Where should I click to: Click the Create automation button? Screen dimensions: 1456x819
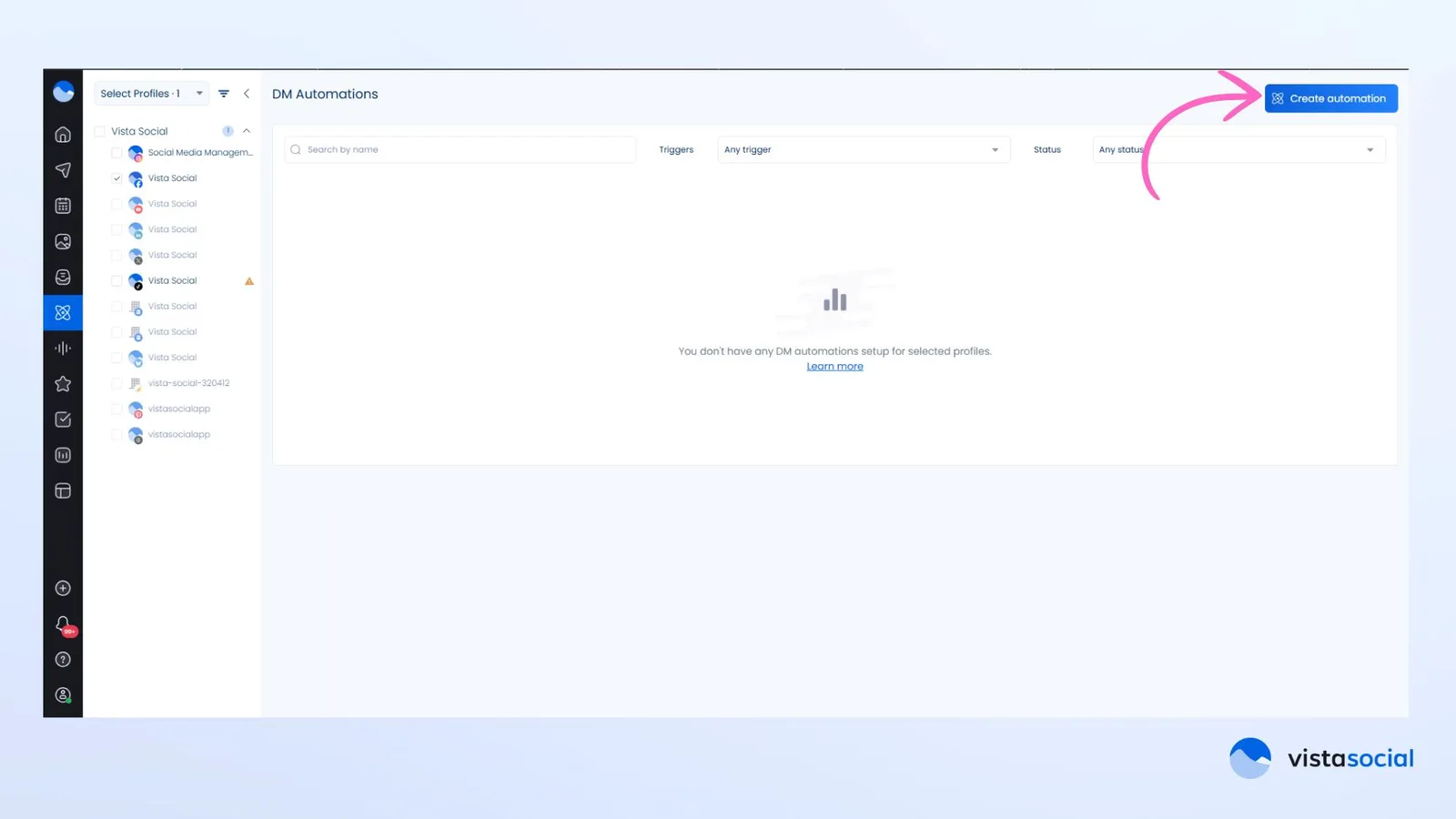click(1330, 98)
